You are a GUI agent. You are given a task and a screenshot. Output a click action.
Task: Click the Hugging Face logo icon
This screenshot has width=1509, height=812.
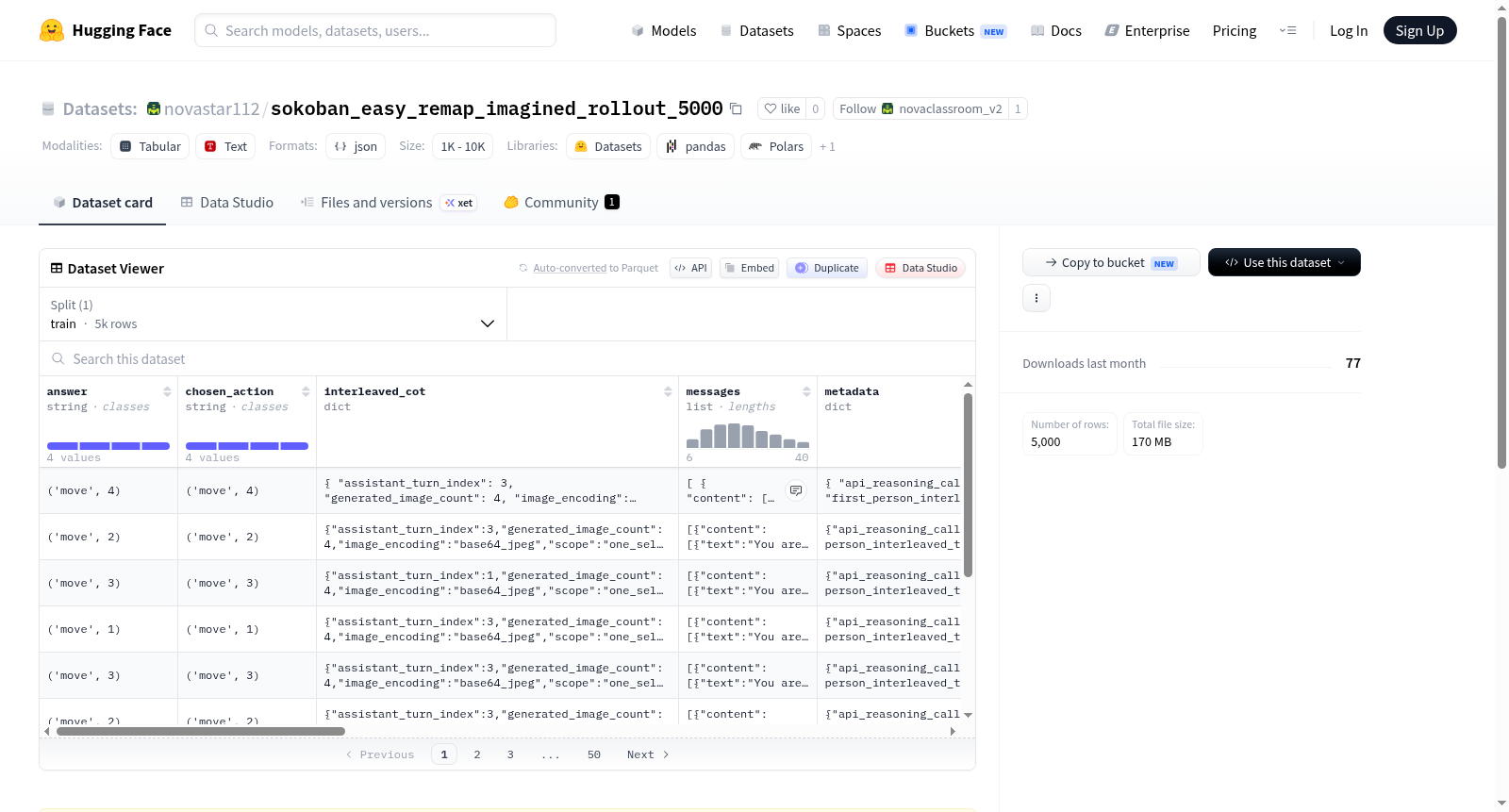click(x=52, y=30)
